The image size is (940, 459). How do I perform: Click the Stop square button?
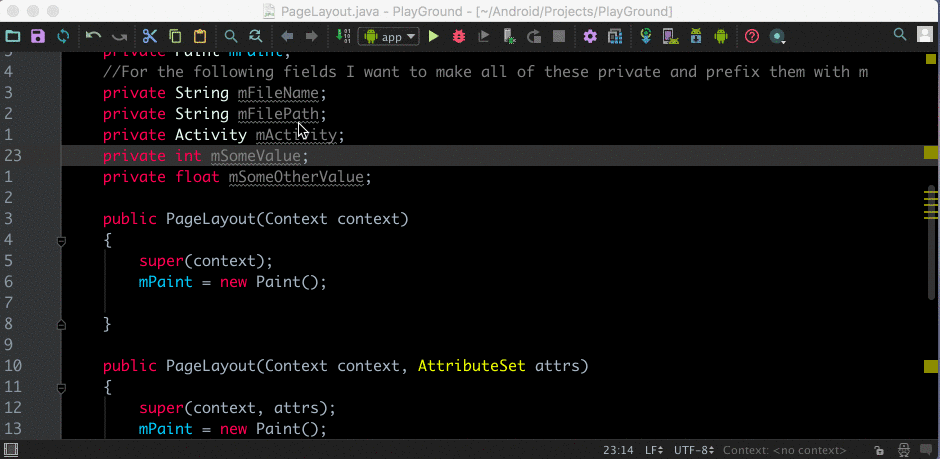pos(559,37)
